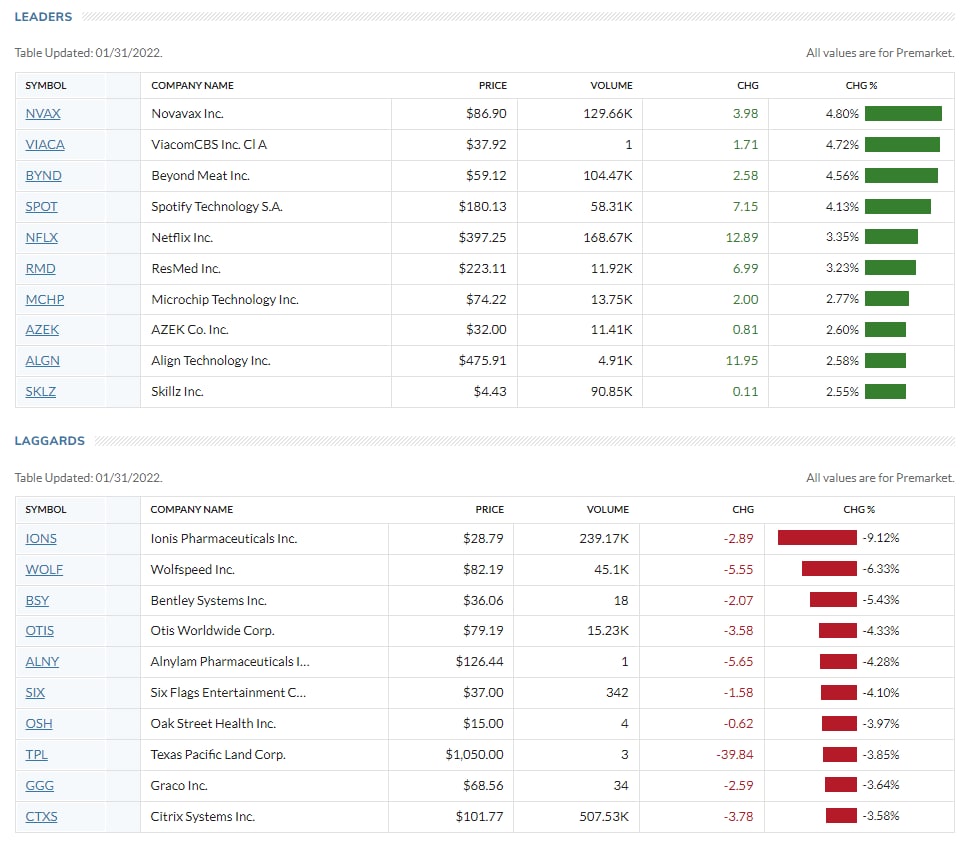Open the ALGN ticker link
The image size is (973, 846).
tap(43, 361)
